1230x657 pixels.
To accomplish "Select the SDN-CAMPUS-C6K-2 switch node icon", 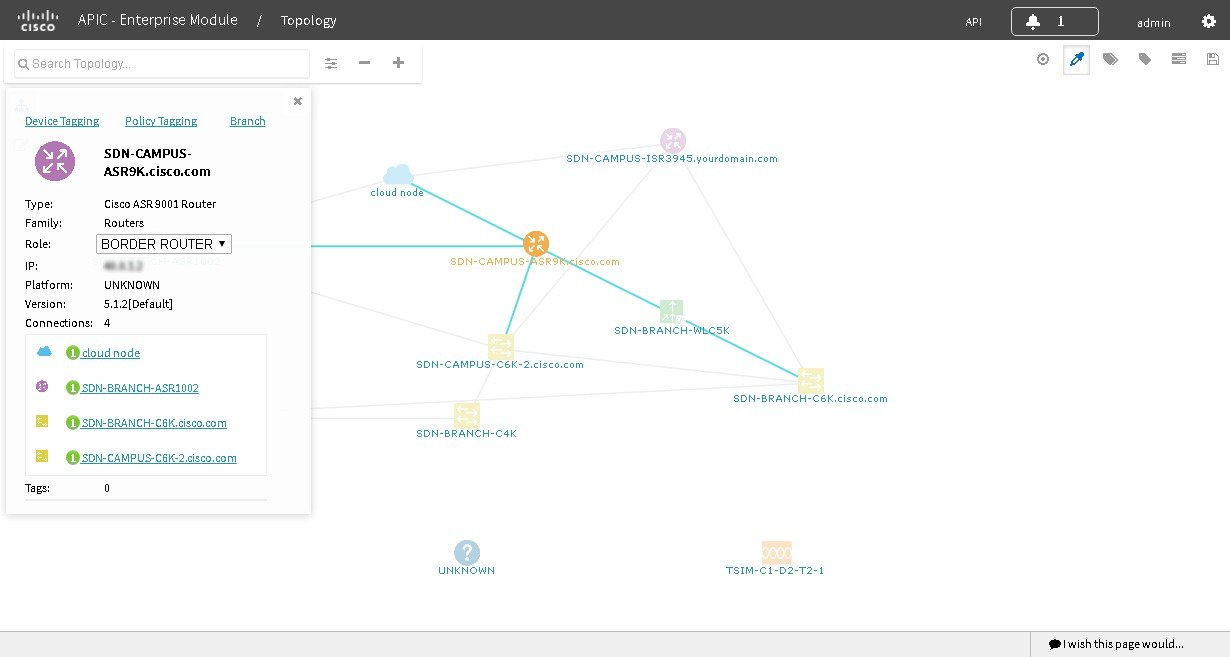I will point(501,346).
